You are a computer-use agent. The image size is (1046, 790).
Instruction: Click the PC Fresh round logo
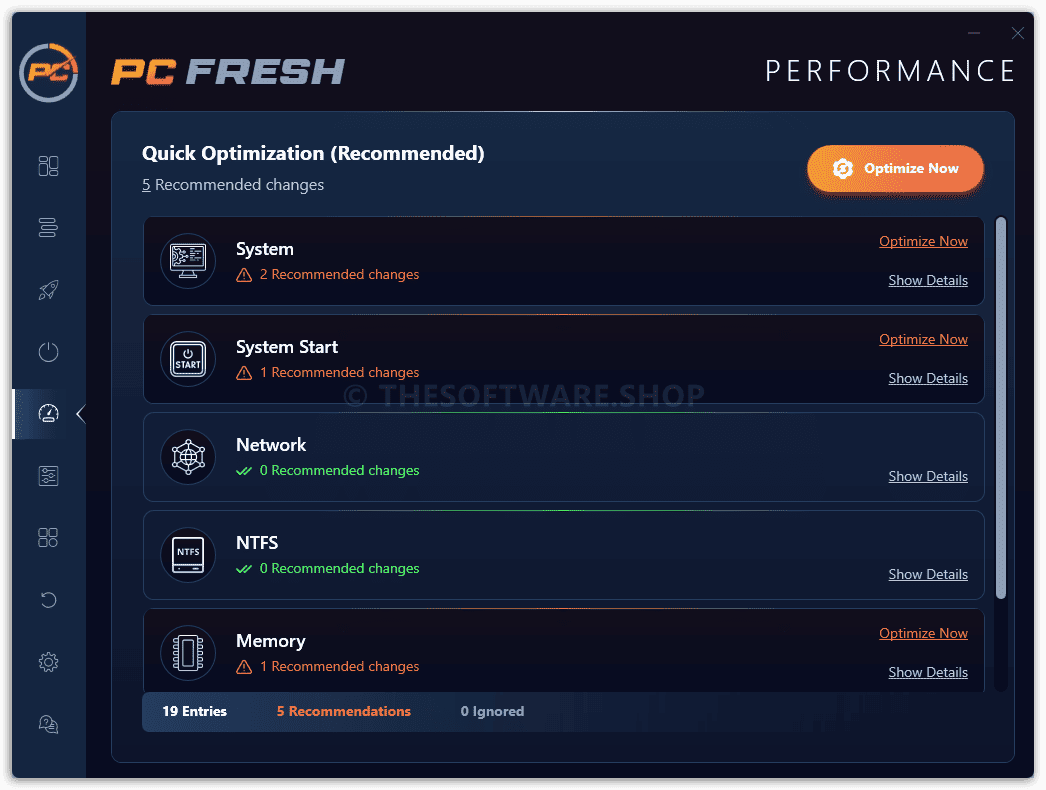coord(49,72)
